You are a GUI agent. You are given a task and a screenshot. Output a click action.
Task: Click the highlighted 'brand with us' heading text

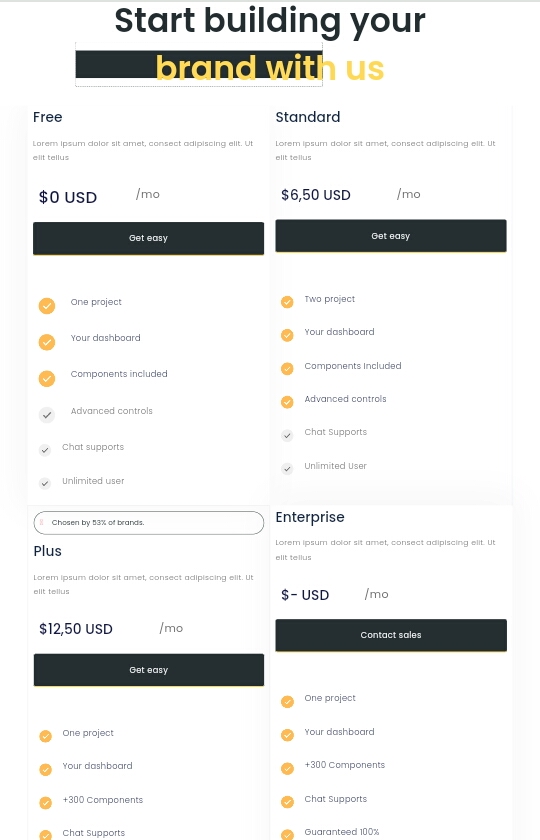(x=270, y=68)
